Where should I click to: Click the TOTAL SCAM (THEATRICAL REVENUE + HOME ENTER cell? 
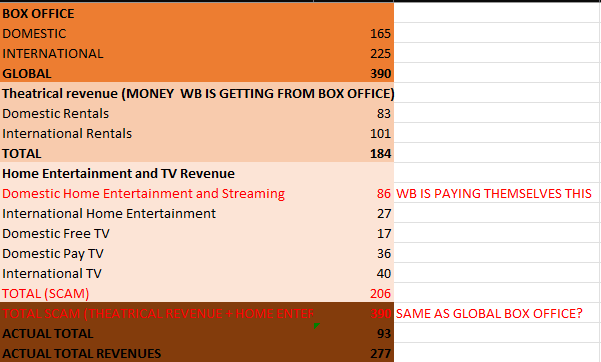(x=158, y=314)
